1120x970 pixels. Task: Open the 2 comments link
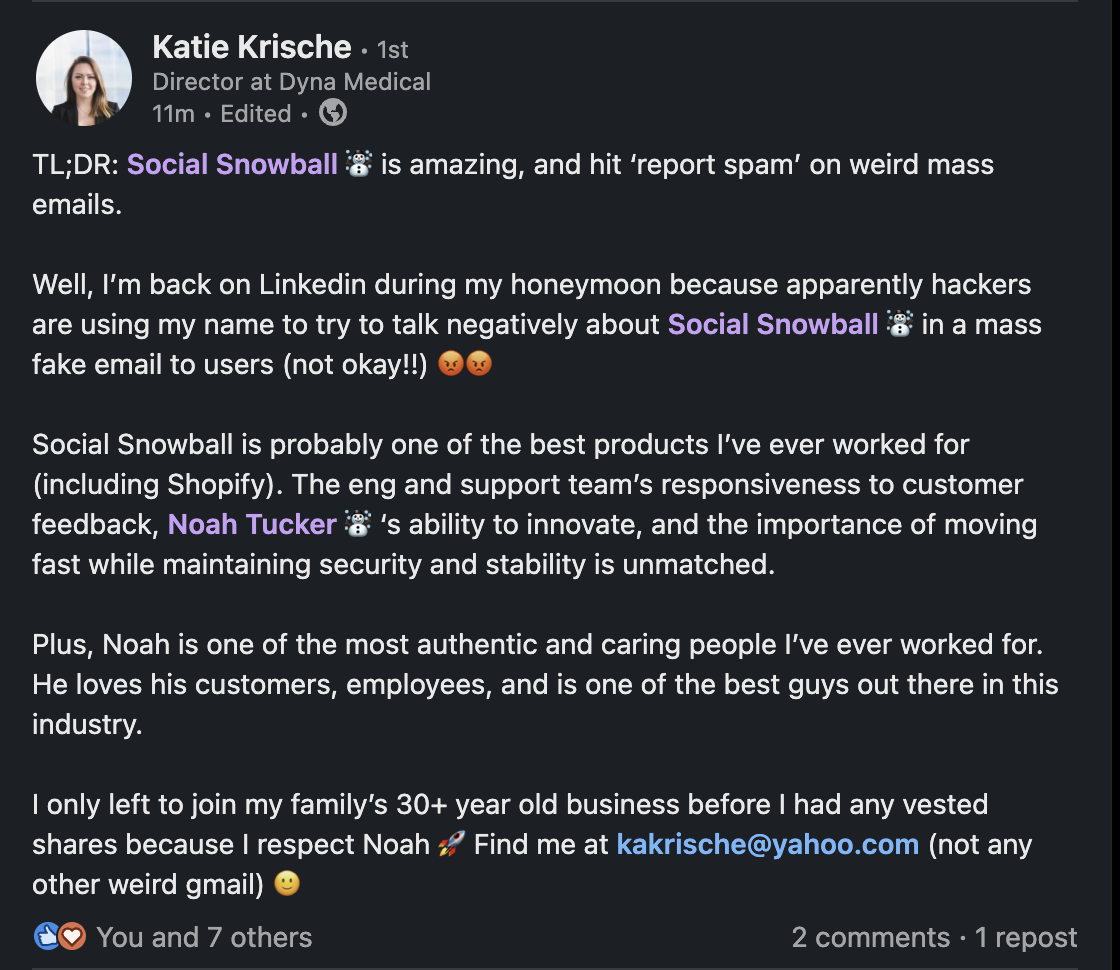pos(871,937)
